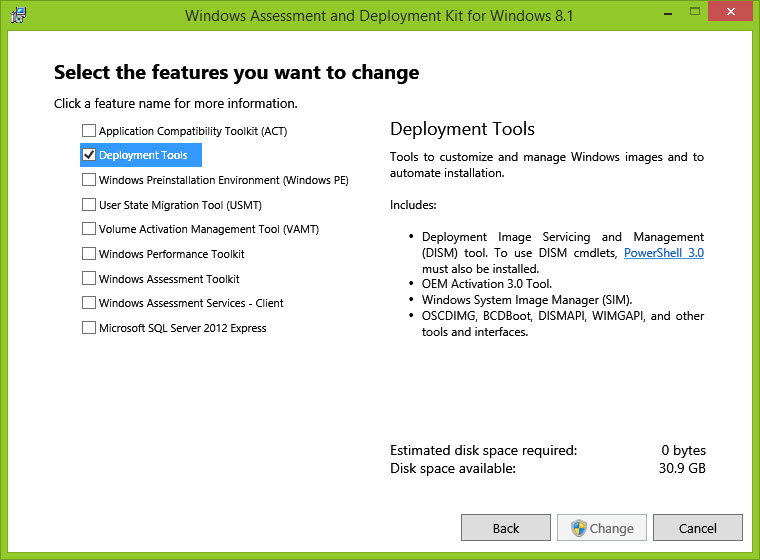The height and width of the screenshot is (560, 760).
Task: Show info for Microsoft SQL Server 2012 Express
Action: [182, 328]
